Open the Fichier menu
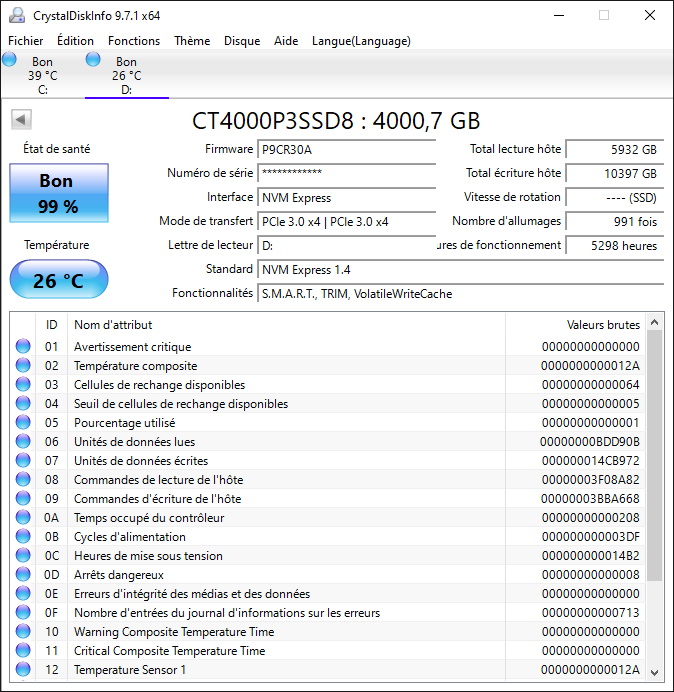 26,41
